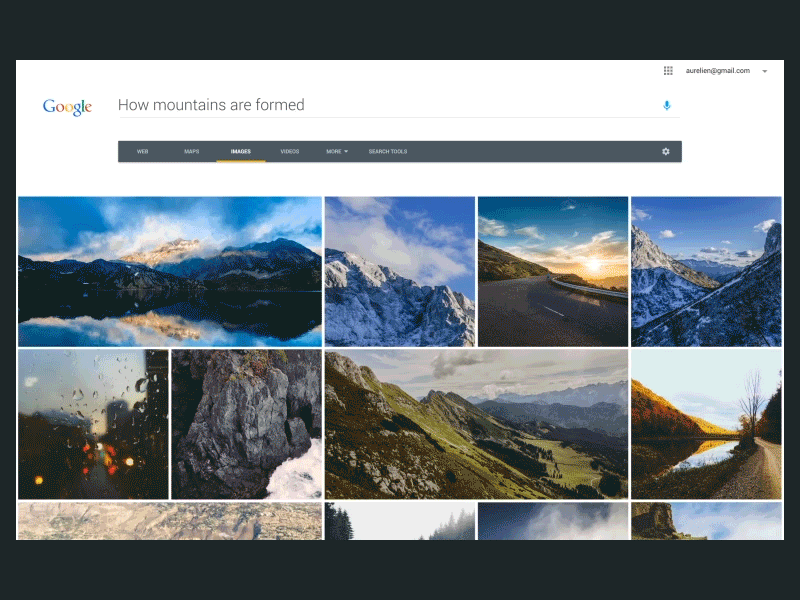Switch to the WEB results tab
The width and height of the screenshot is (800, 600).
(x=141, y=151)
